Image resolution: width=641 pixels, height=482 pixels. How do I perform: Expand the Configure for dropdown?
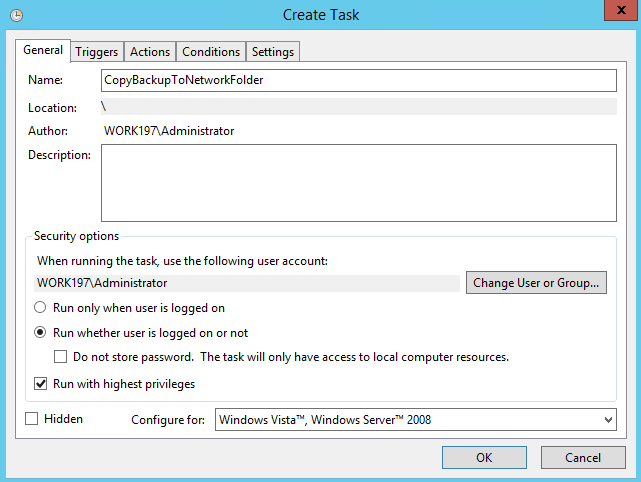tap(416, 420)
